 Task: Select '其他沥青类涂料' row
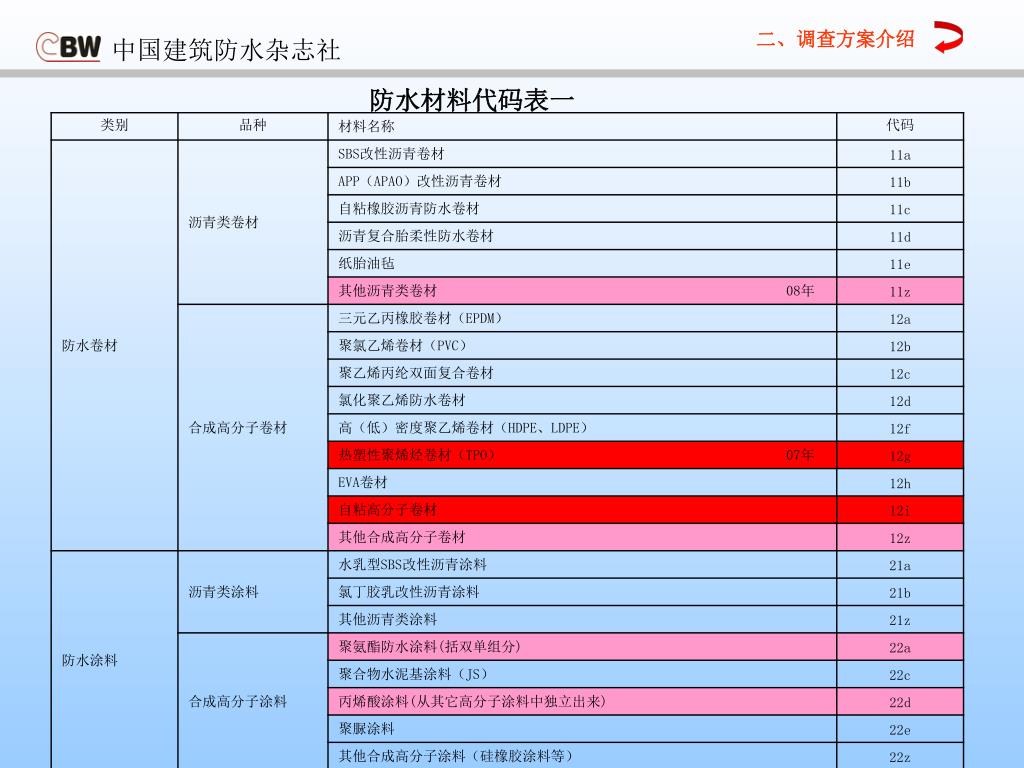(x=582, y=619)
